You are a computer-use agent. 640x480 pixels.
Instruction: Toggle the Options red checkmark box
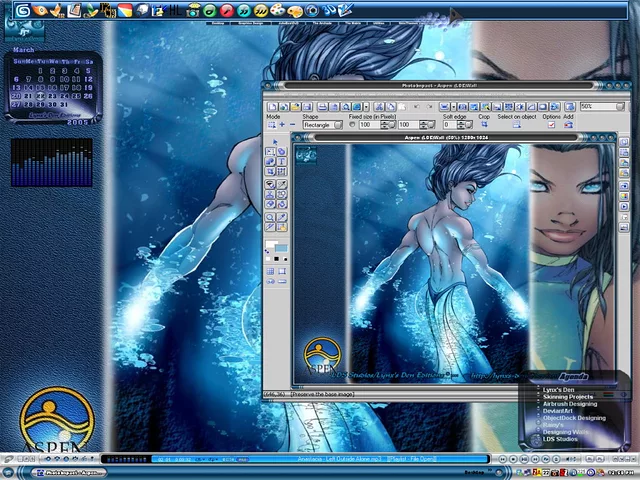[551, 124]
